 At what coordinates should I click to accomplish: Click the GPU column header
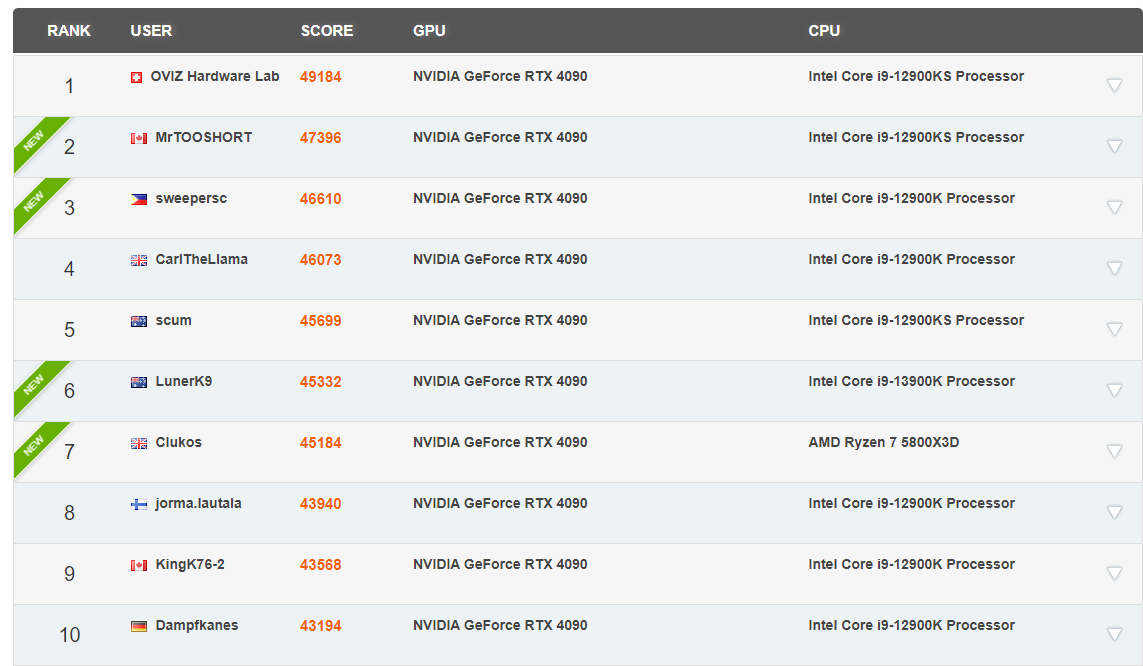pos(429,31)
